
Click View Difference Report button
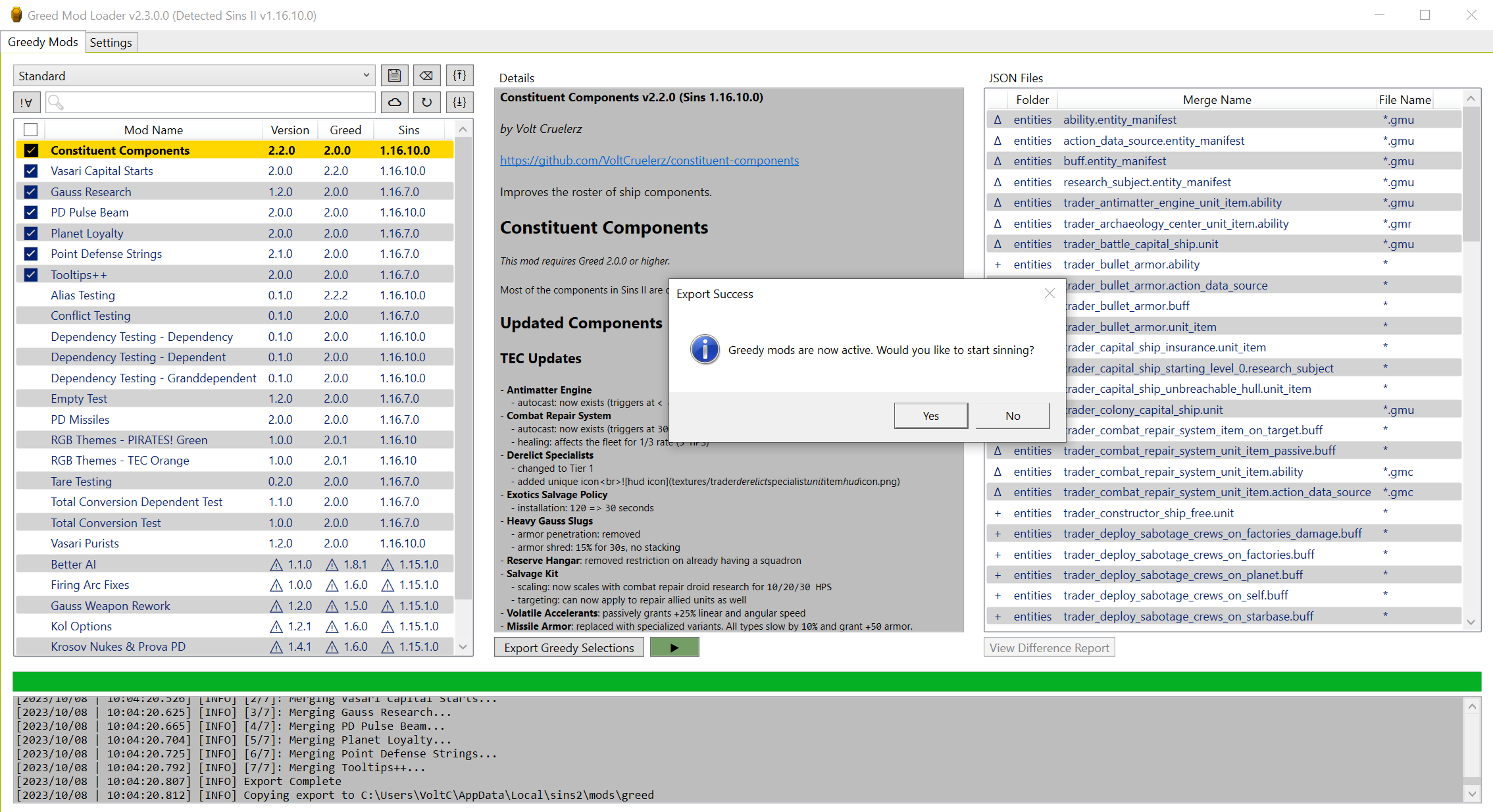click(1049, 647)
